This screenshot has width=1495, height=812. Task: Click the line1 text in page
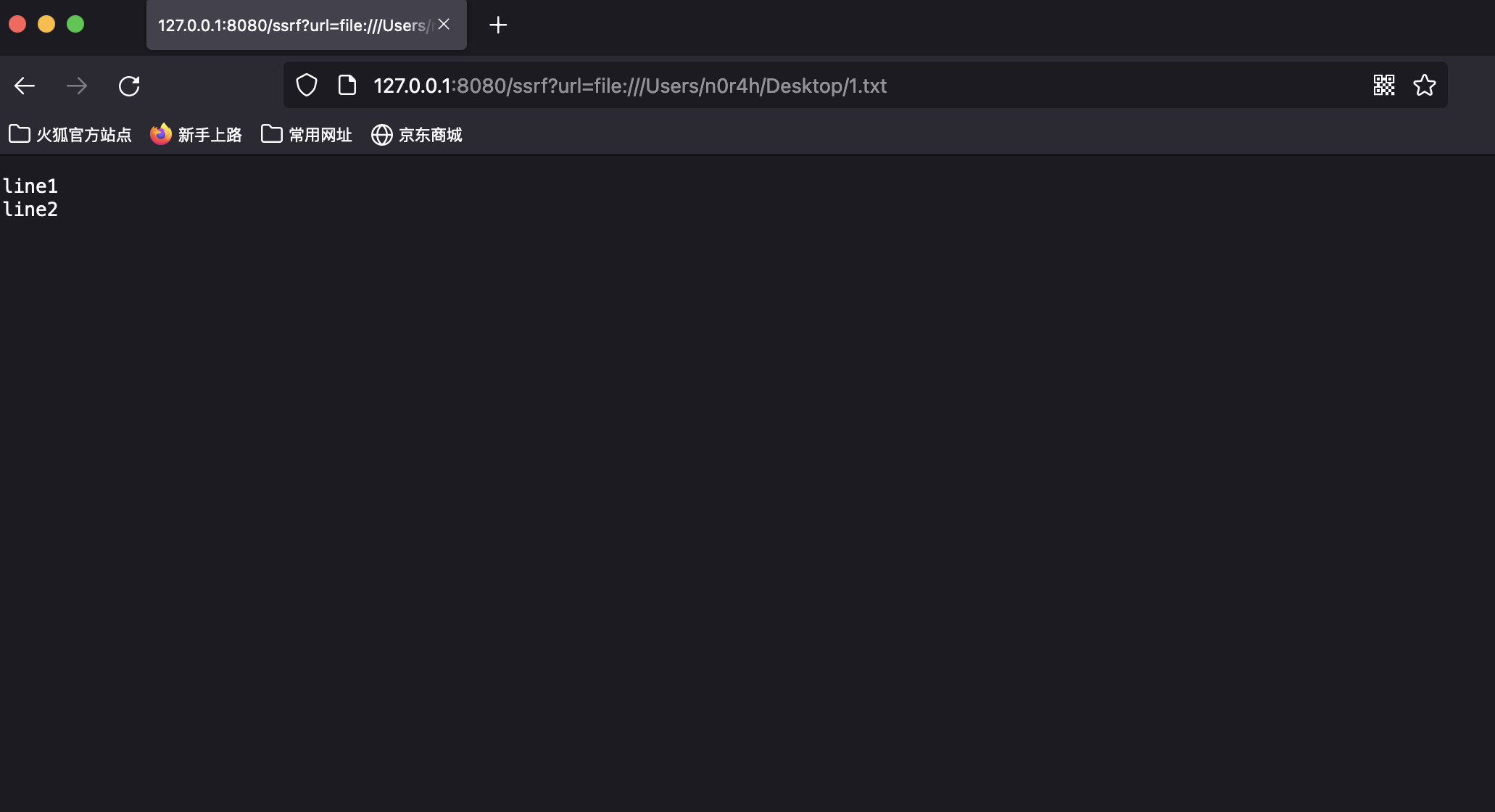(x=30, y=186)
